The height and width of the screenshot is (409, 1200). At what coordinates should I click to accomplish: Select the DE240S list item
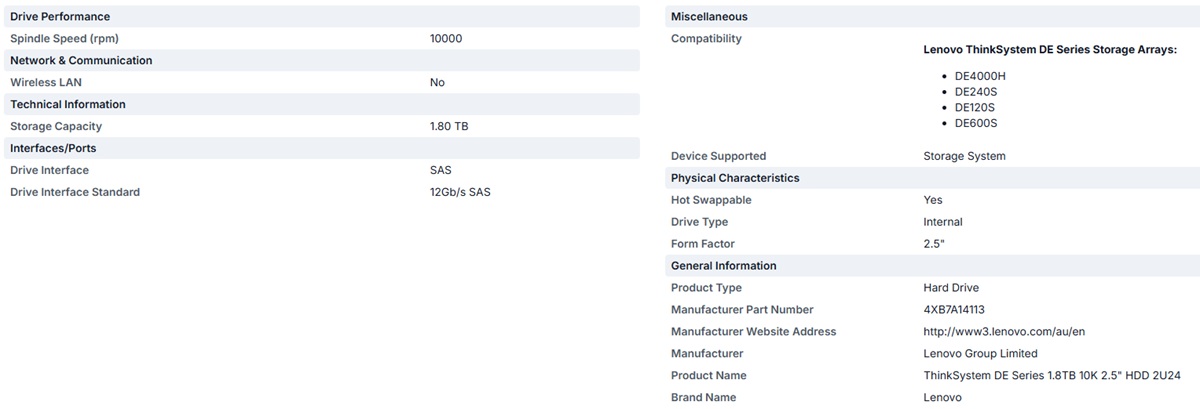[x=976, y=92]
